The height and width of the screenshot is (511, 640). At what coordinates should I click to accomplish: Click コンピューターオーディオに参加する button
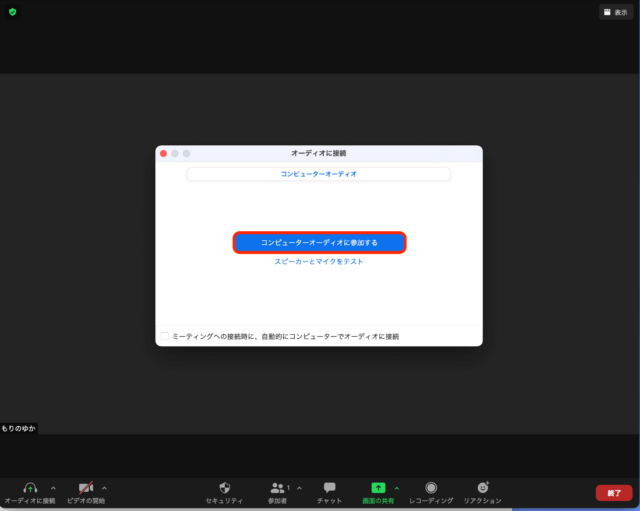[x=319, y=243]
